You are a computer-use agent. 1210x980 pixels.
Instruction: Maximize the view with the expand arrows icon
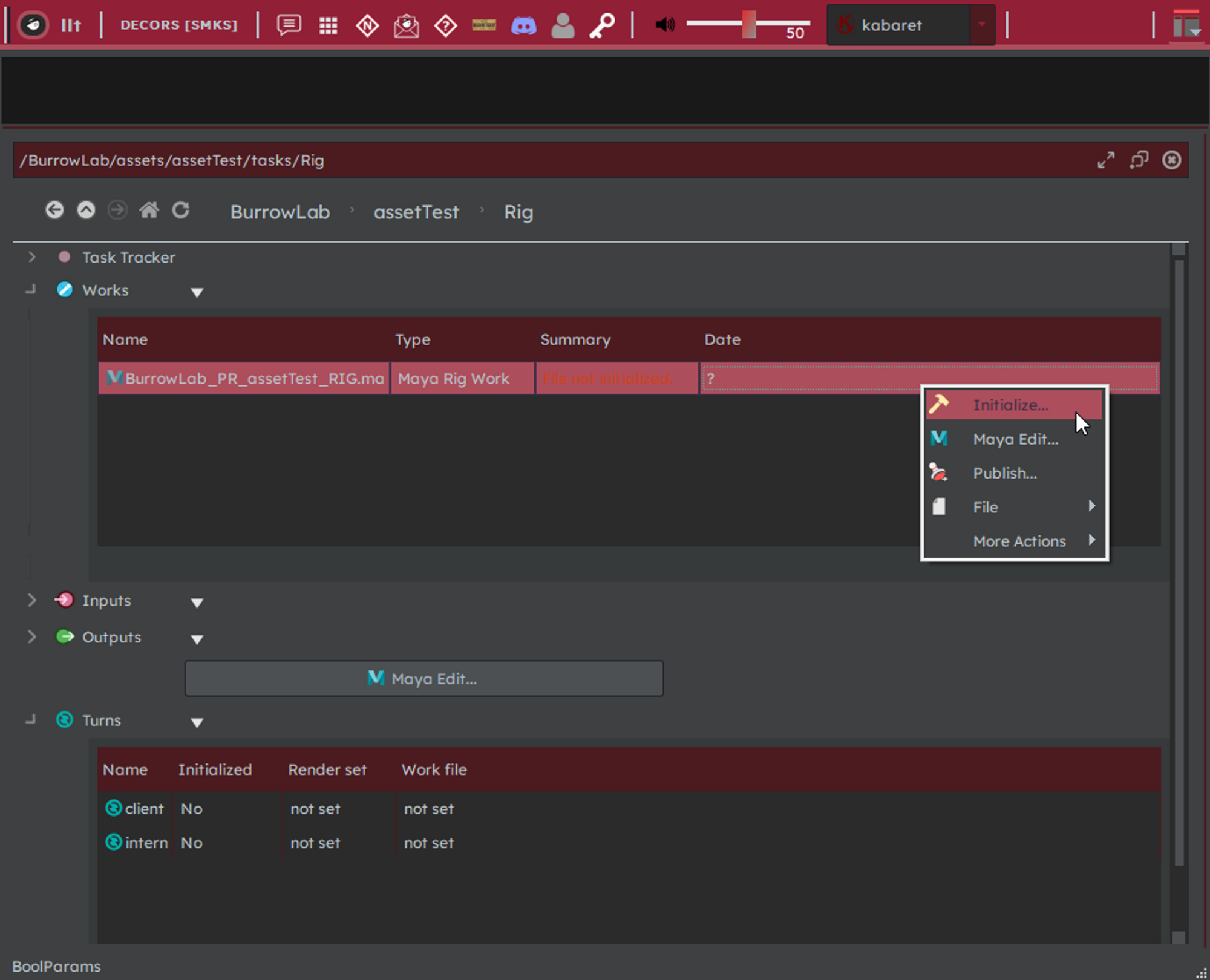click(x=1106, y=160)
